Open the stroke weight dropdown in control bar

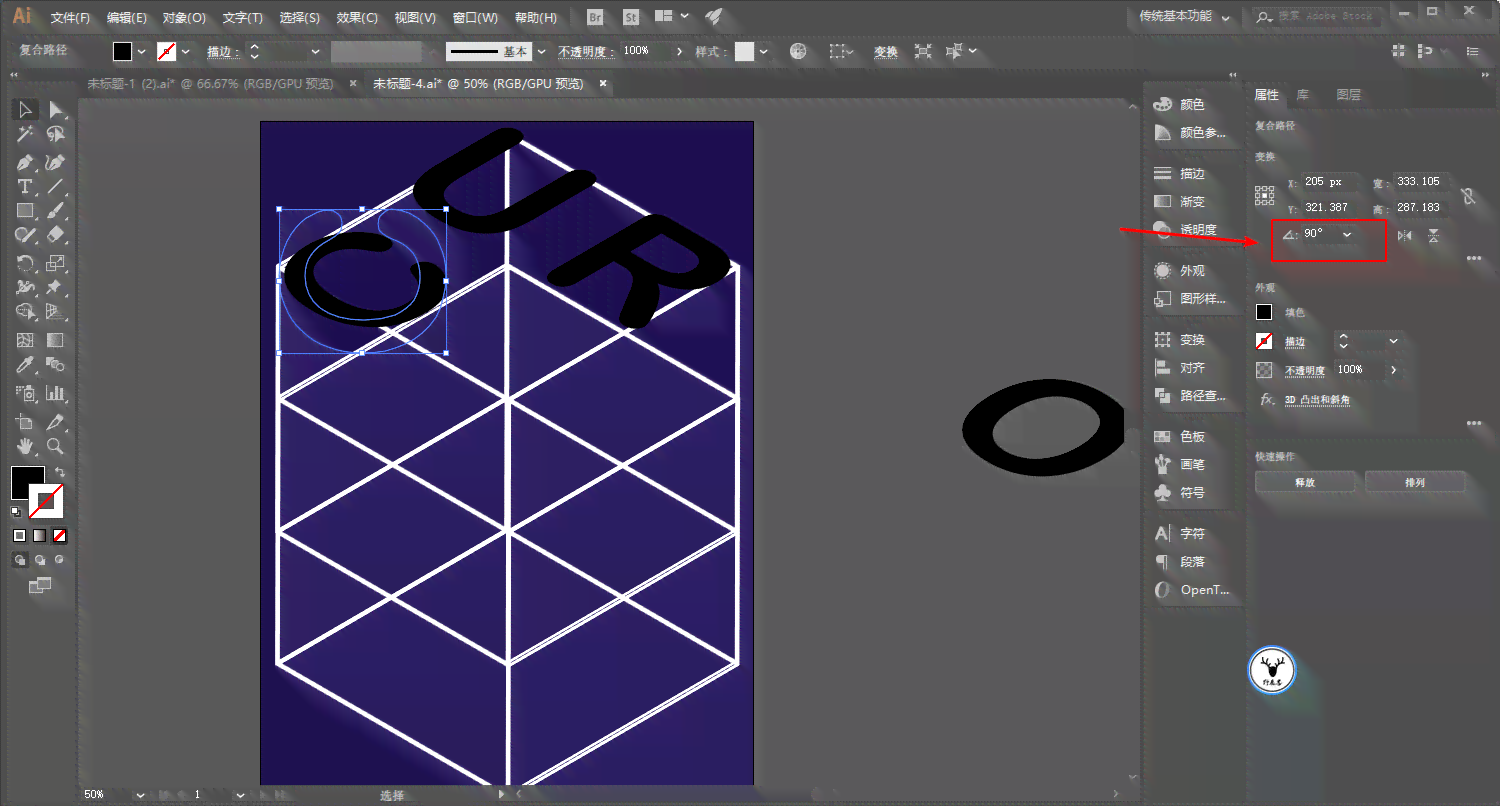click(x=315, y=51)
